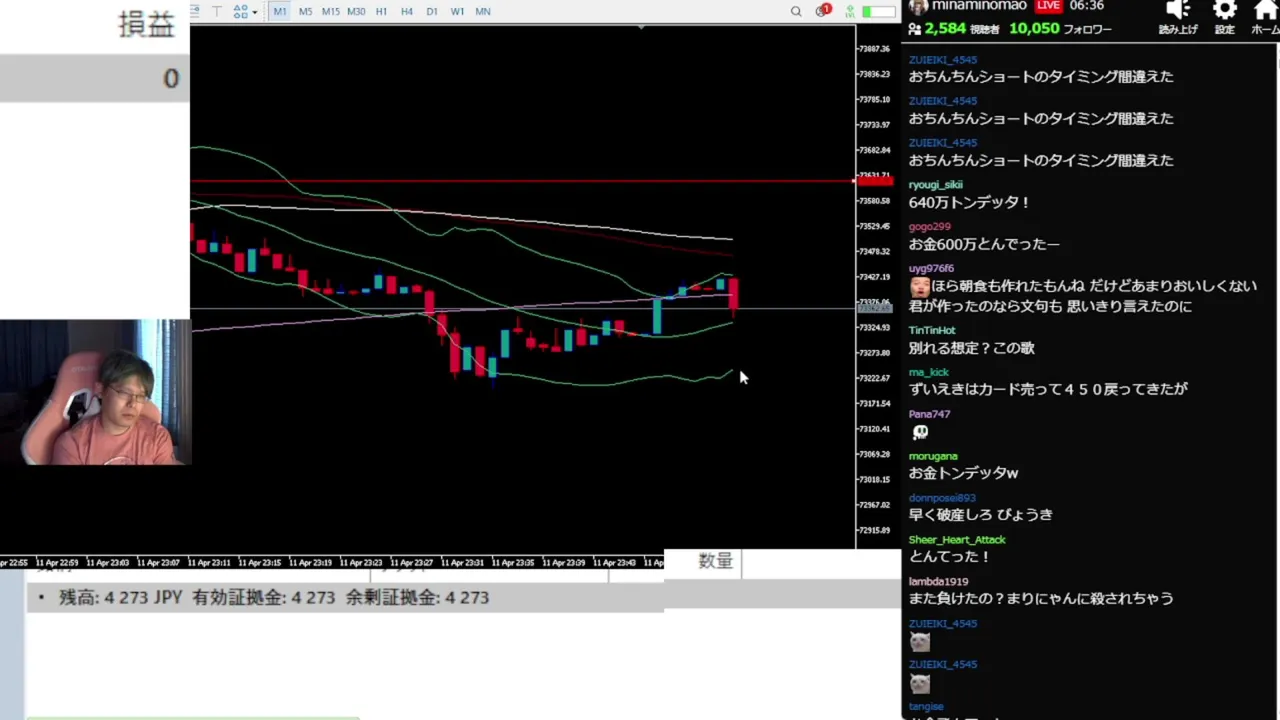Switch chart to M5 timeframe
1280x720 pixels.
(x=305, y=11)
